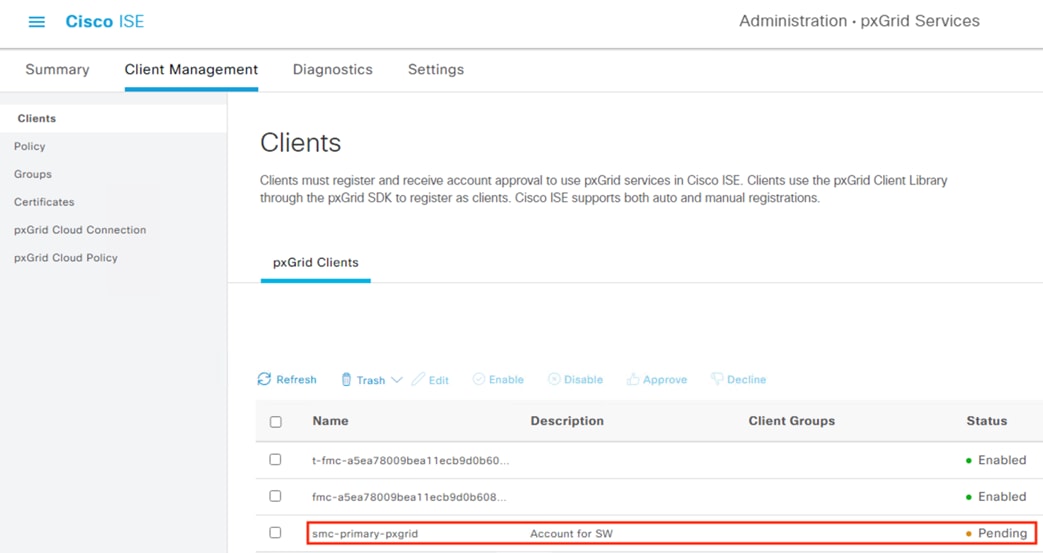
Task: Click Enabled status of fmc-a5ea78009bea11ecb9d0b608 row
Action: (996, 496)
